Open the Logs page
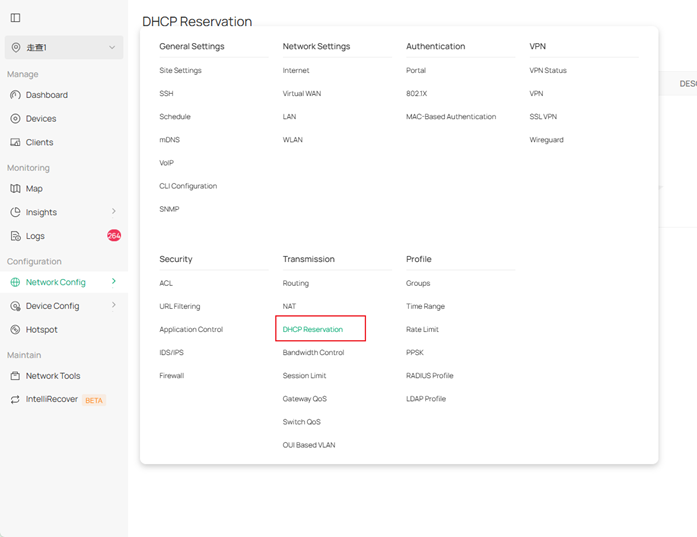Screen dimensions: 697x537 click(x=35, y=236)
